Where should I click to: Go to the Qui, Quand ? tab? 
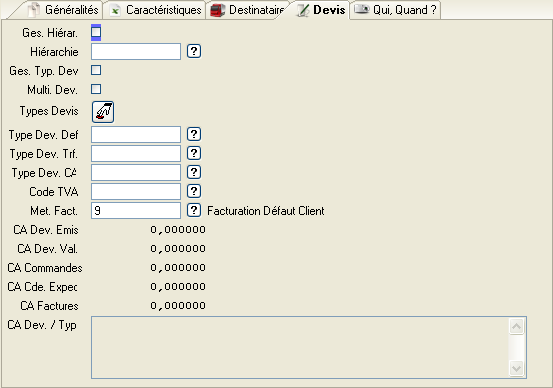coord(395,10)
